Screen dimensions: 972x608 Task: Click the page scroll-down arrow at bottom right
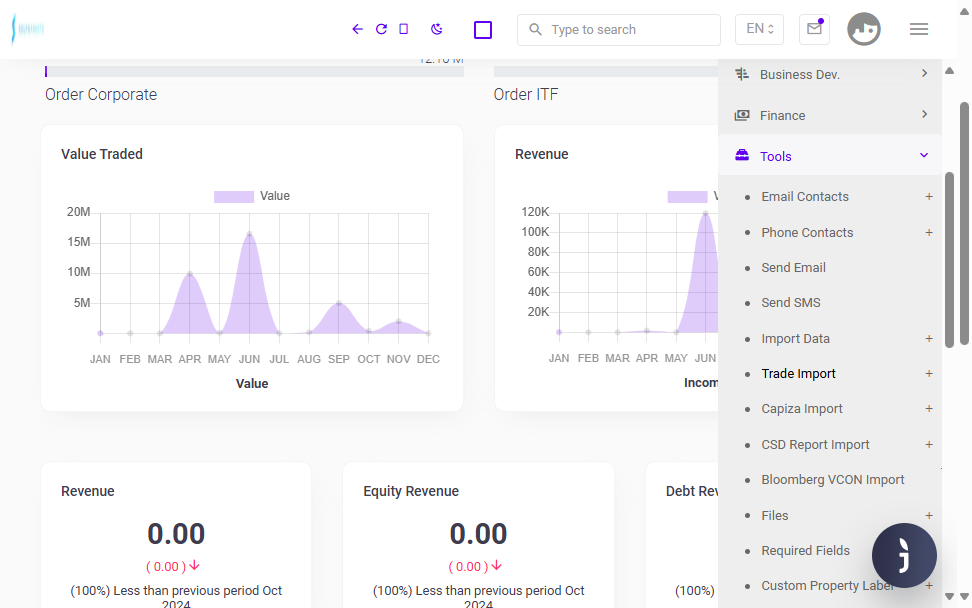click(x=964, y=596)
